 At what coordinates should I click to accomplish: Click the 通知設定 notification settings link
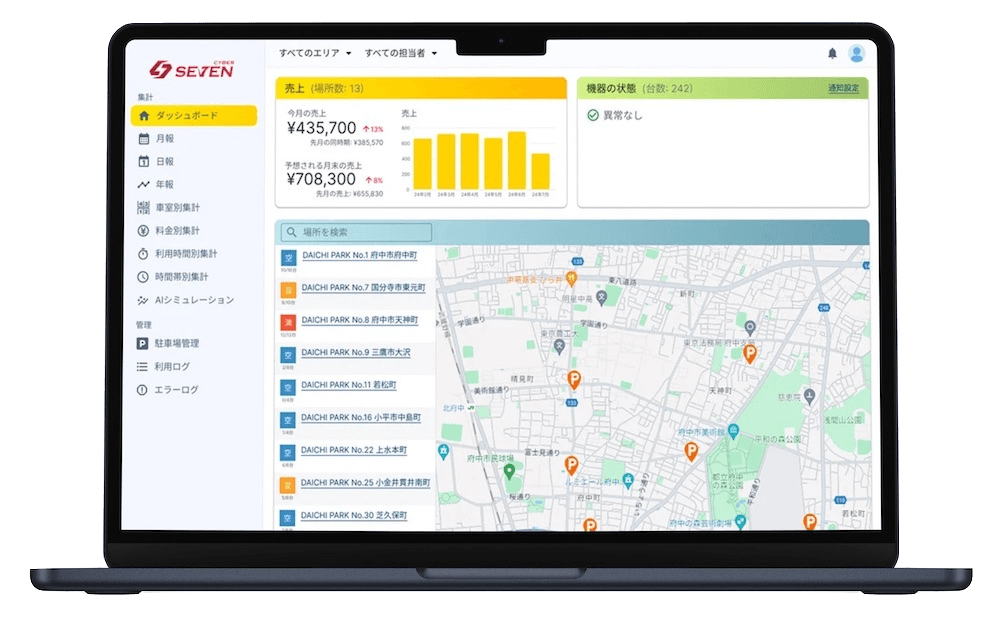coord(843,89)
